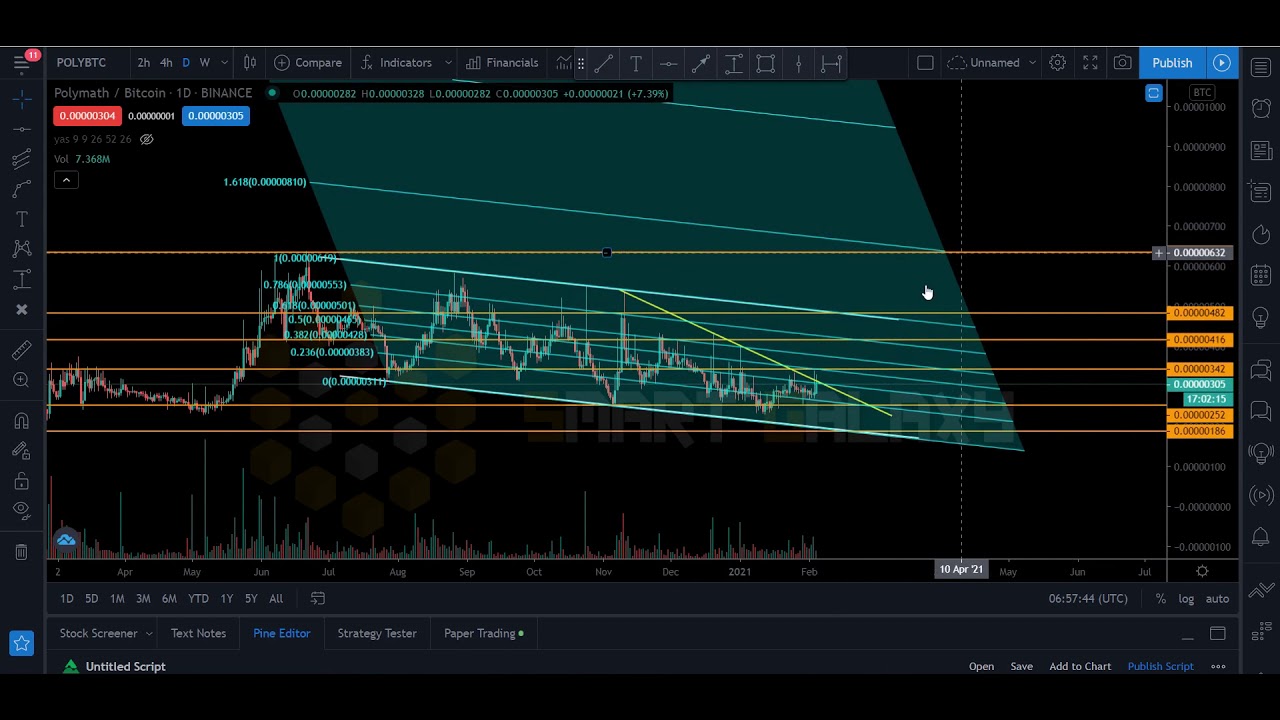Toggle log scale
1280x720 pixels.
(1186, 598)
